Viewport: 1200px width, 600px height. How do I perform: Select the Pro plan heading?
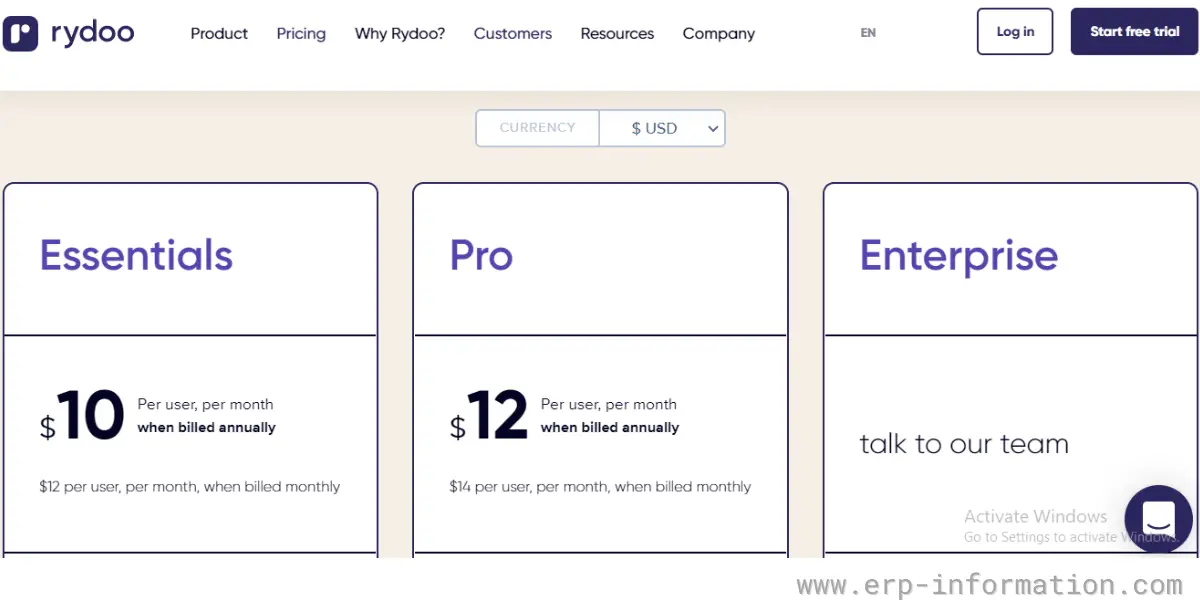(481, 256)
